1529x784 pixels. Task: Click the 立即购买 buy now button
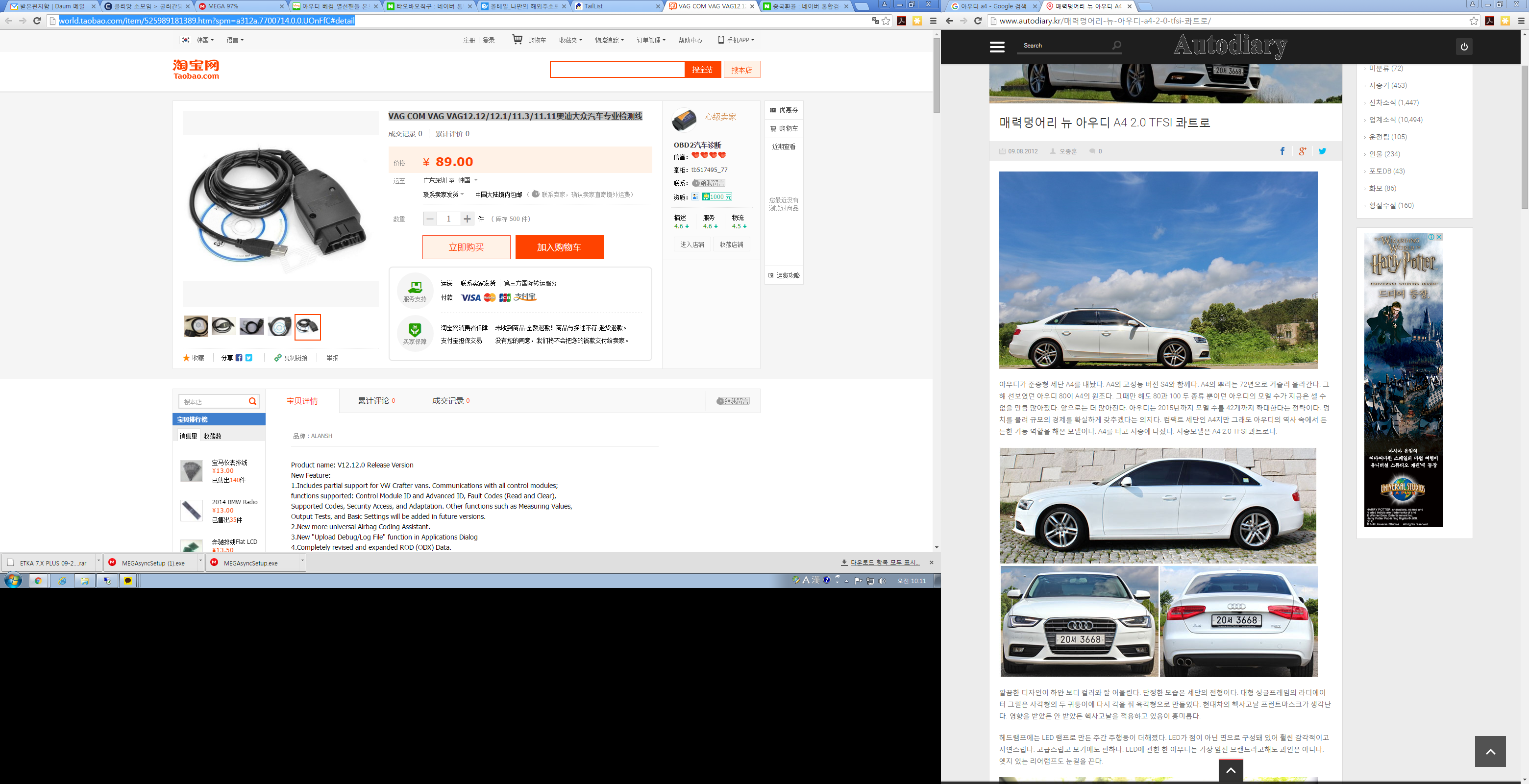coord(466,247)
